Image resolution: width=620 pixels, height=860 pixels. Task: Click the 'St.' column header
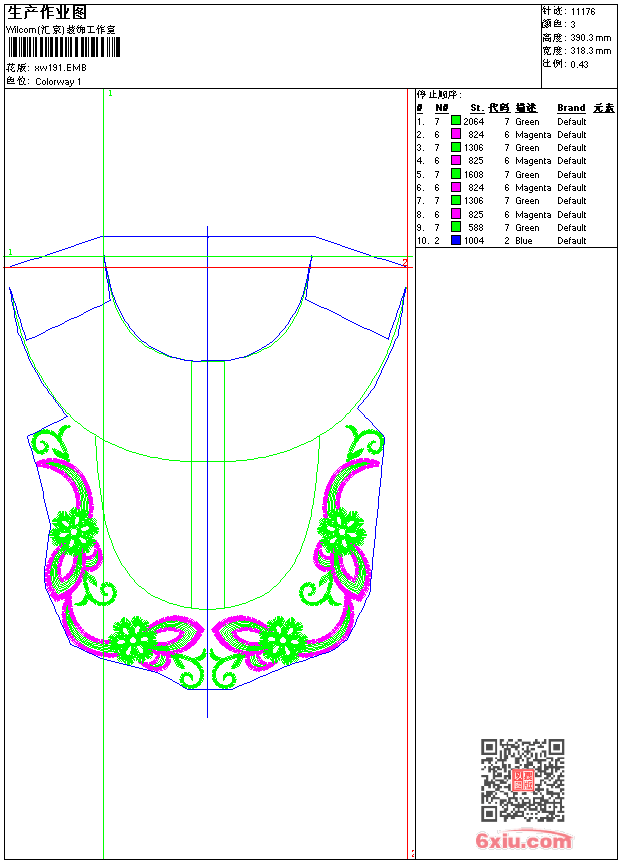tap(477, 108)
